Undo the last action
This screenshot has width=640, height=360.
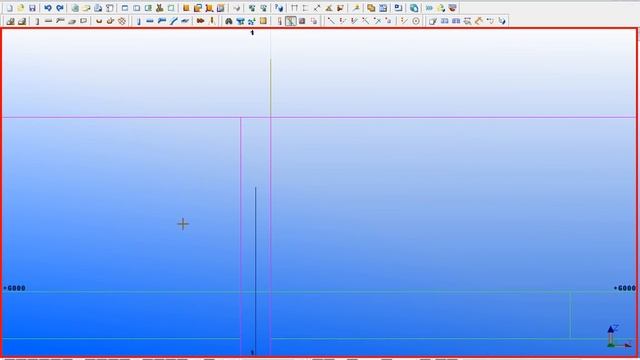(x=48, y=8)
